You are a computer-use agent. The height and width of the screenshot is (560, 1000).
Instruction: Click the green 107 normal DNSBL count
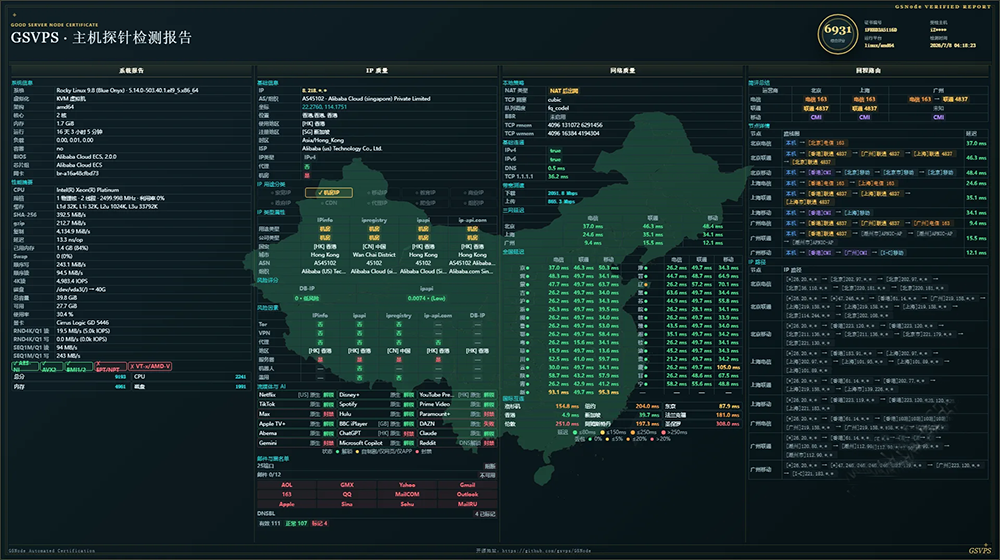(x=296, y=523)
